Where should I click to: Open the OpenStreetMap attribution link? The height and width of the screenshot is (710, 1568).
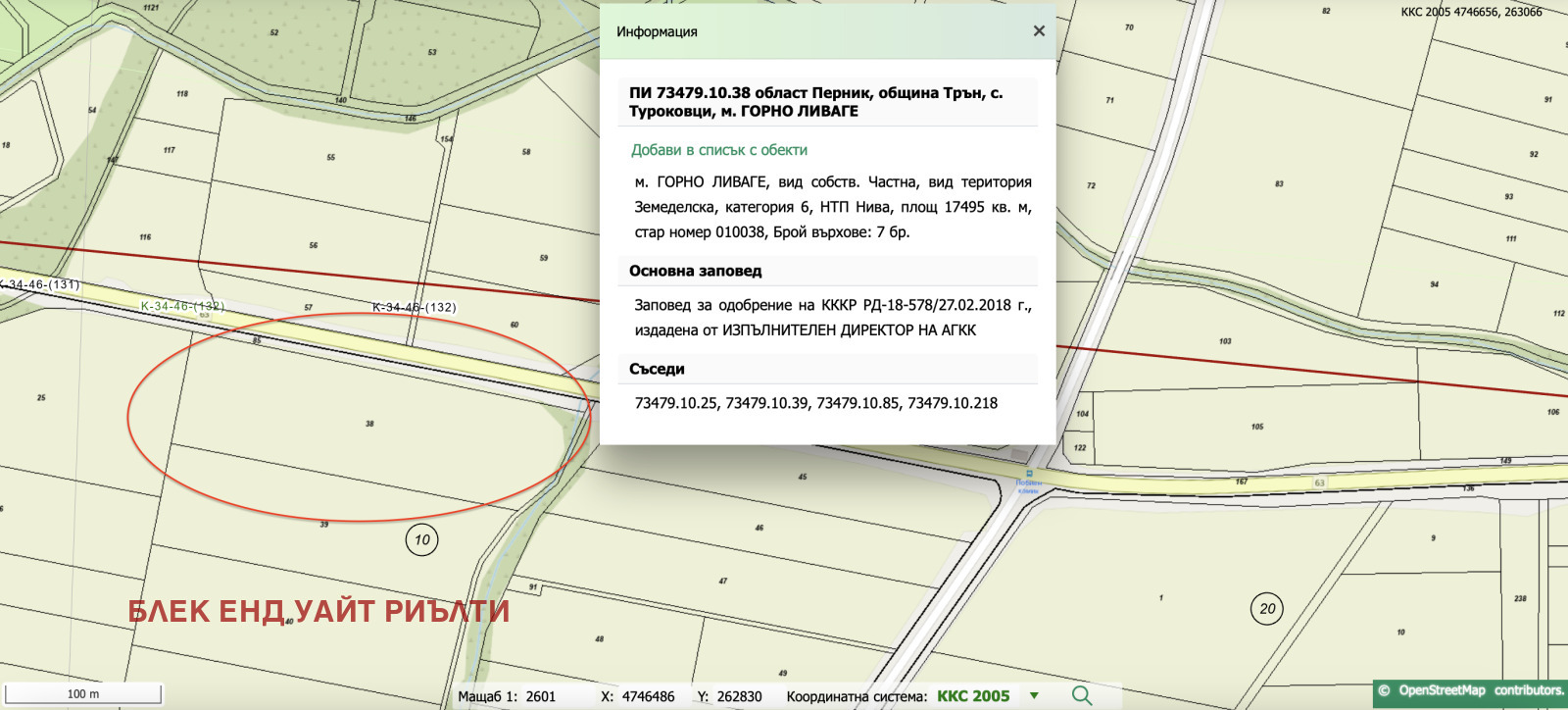(1442, 690)
